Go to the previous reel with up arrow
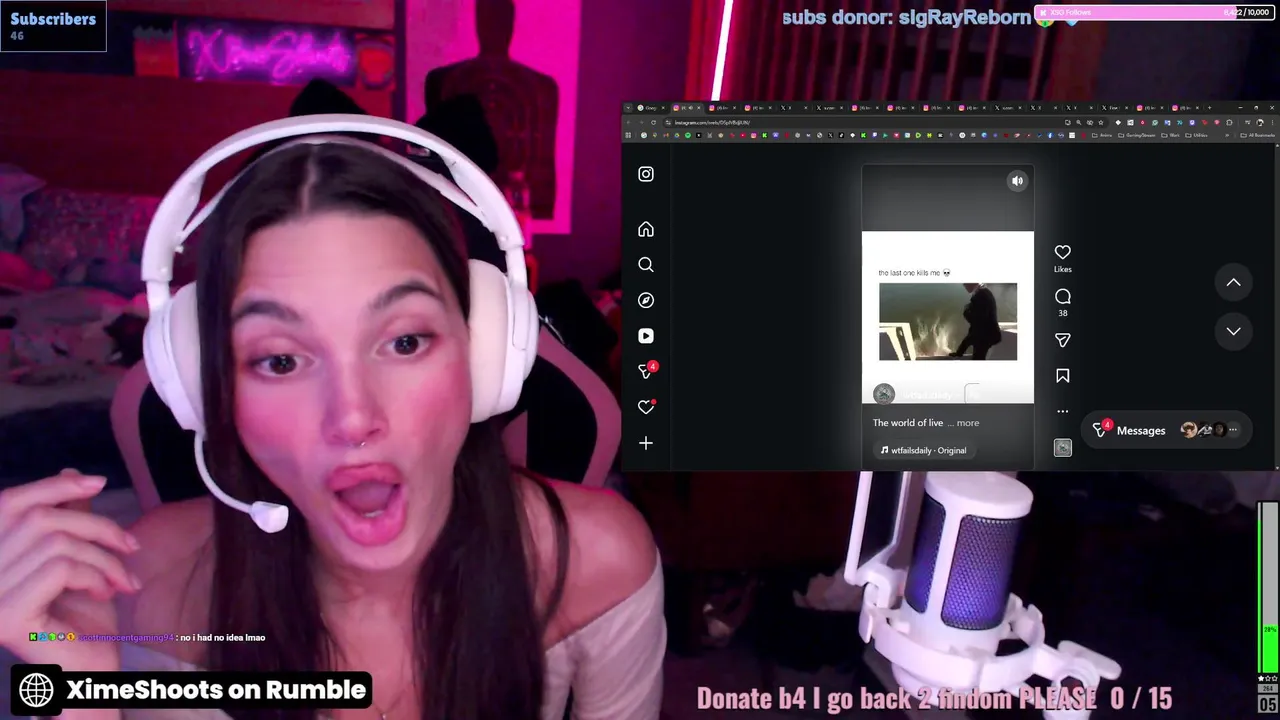 coord(1234,283)
